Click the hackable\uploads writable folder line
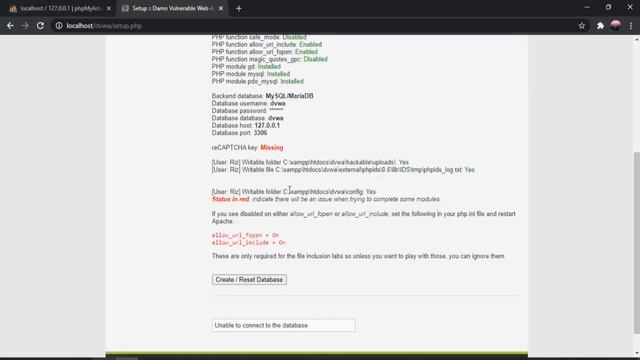640x360 pixels. (x=310, y=162)
